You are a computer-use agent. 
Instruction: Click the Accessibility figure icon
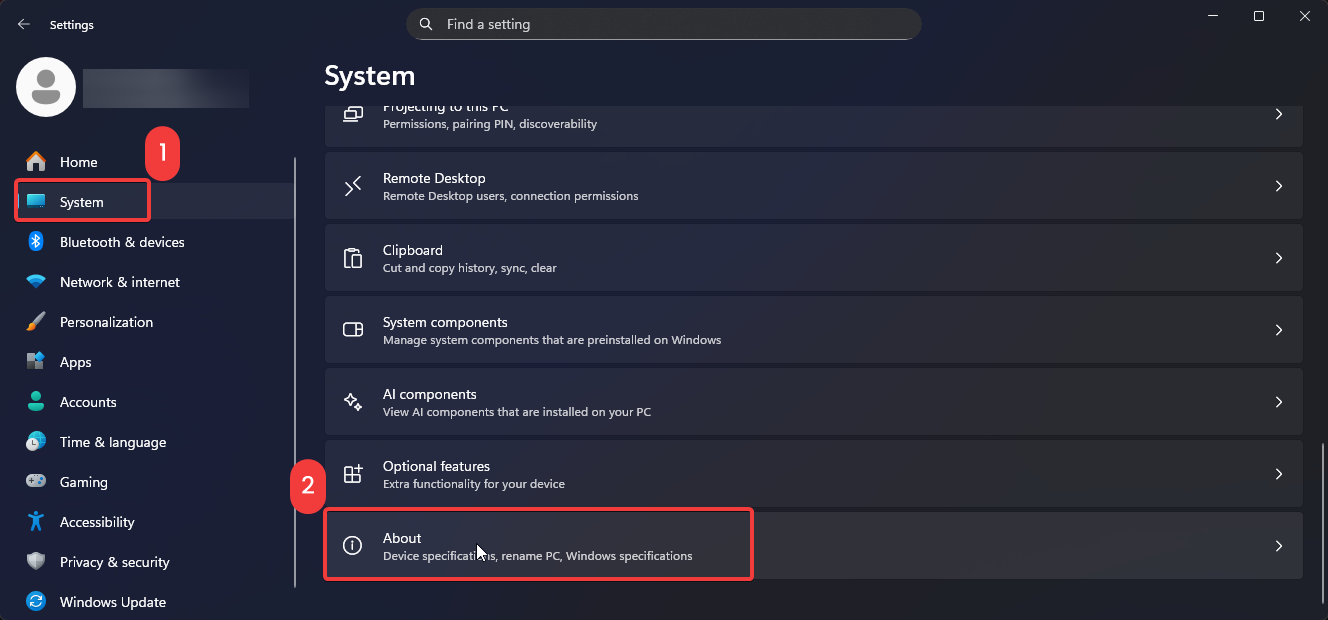pyautogui.click(x=36, y=522)
